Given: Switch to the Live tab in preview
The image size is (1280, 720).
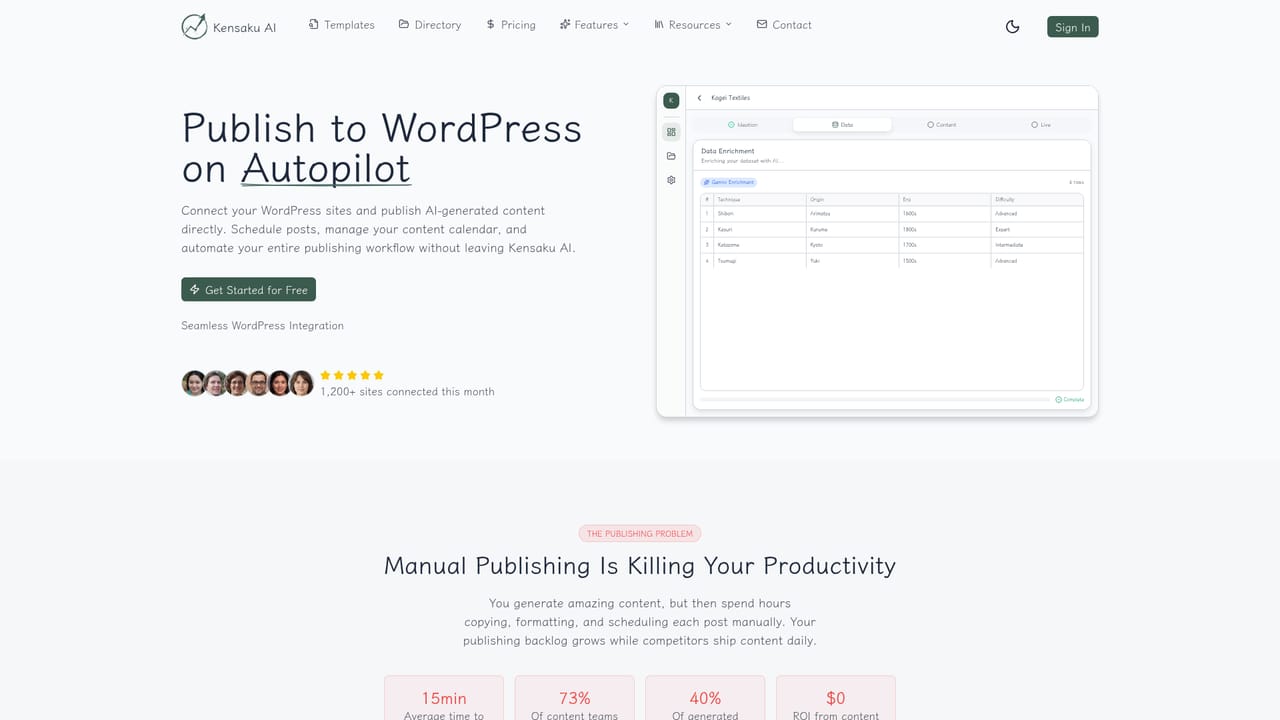Looking at the screenshot, I should click(x=1041, y=125).
